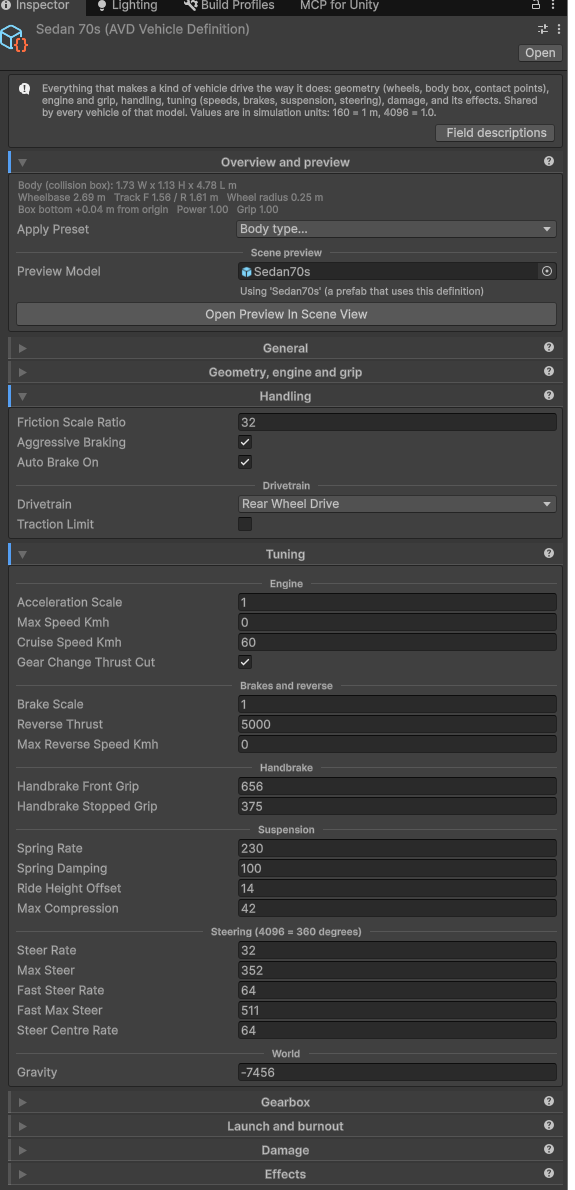The height and width of the screenshot is (1190, 575).
Task: Click help icon for Tuning section
Action: pos(549,553)
